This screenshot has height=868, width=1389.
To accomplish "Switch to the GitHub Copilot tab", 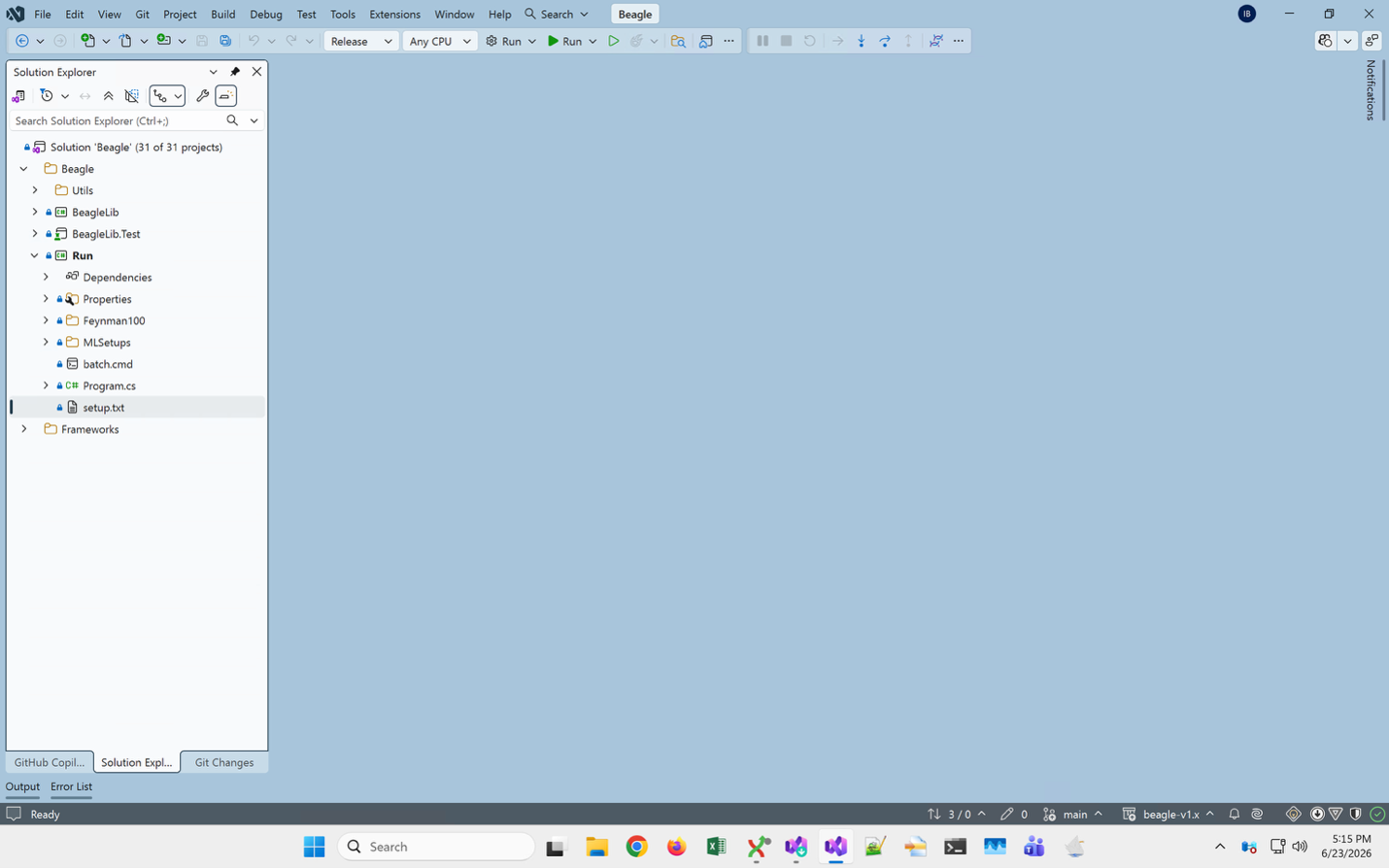I will click(49, 762).
